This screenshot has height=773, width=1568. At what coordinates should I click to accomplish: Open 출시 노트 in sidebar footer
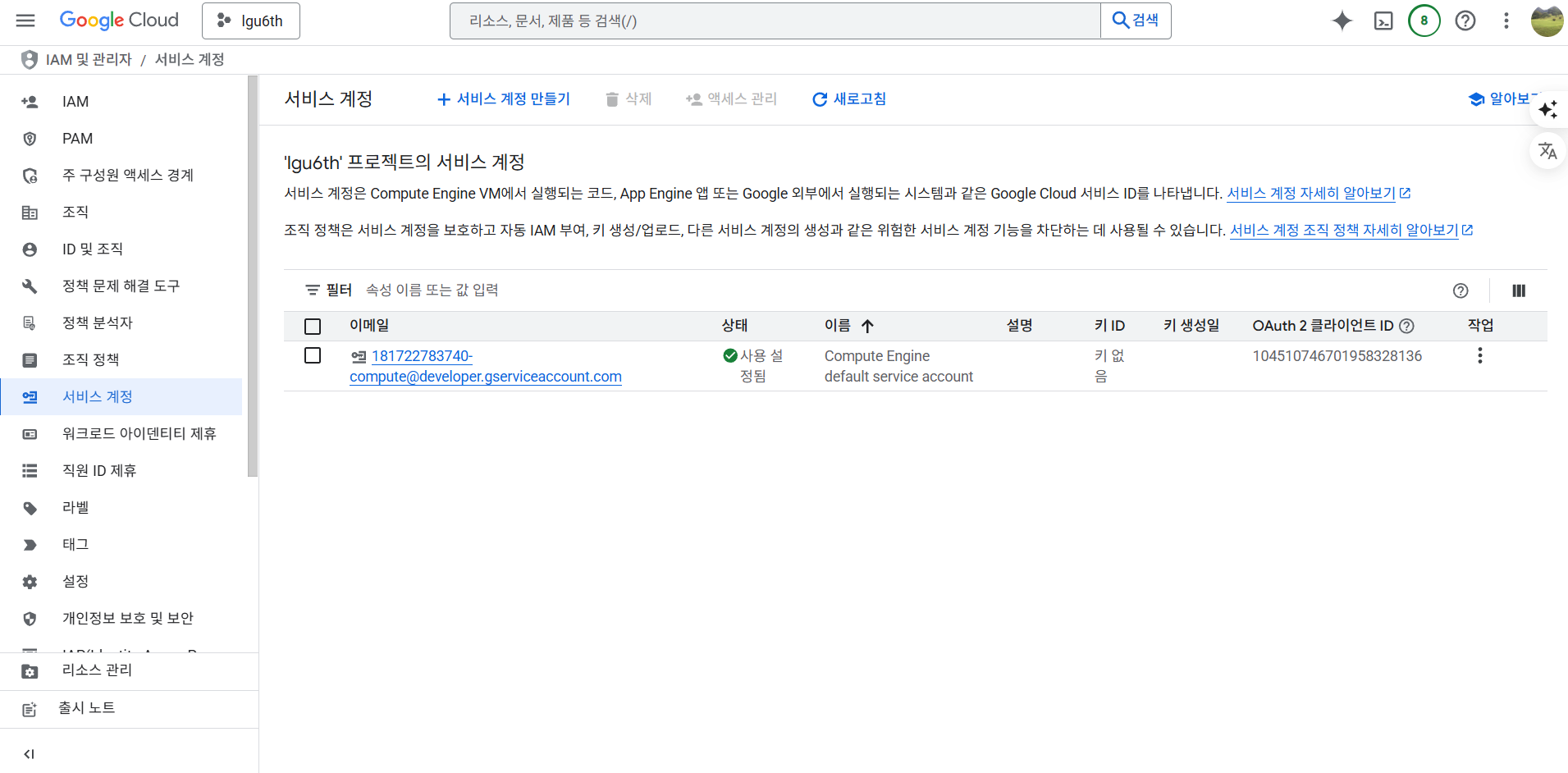pyautogui.click(x=129, y=709)
